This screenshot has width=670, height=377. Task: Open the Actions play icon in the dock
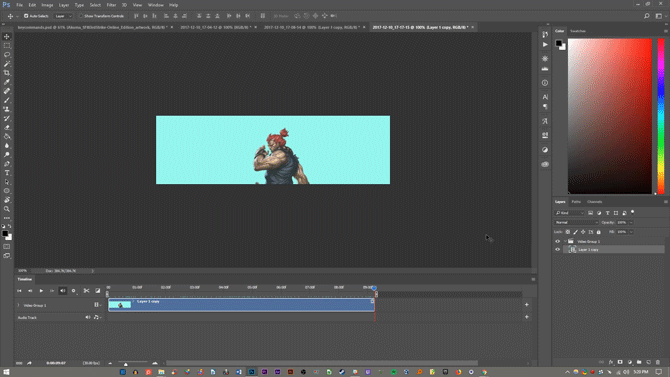pyautogui.click(x=545, y=44)
